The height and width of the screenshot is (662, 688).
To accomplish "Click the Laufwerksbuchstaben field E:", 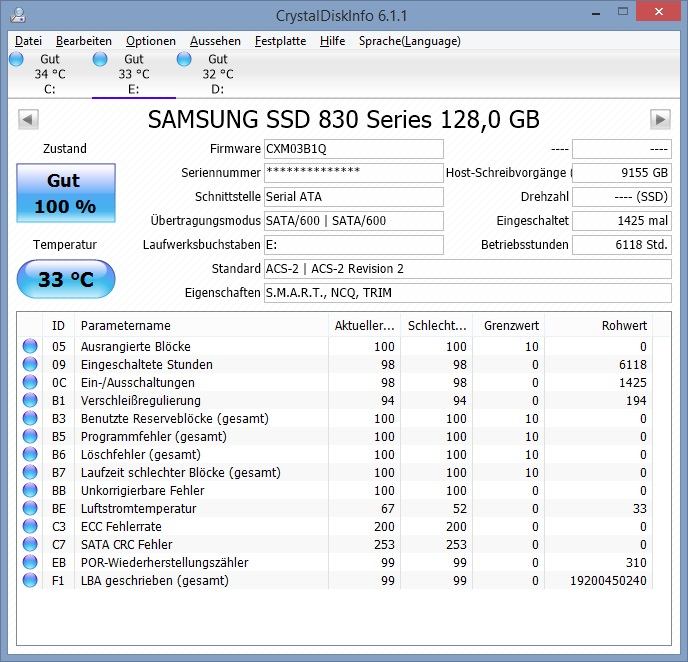I will (x=354, y=245).
